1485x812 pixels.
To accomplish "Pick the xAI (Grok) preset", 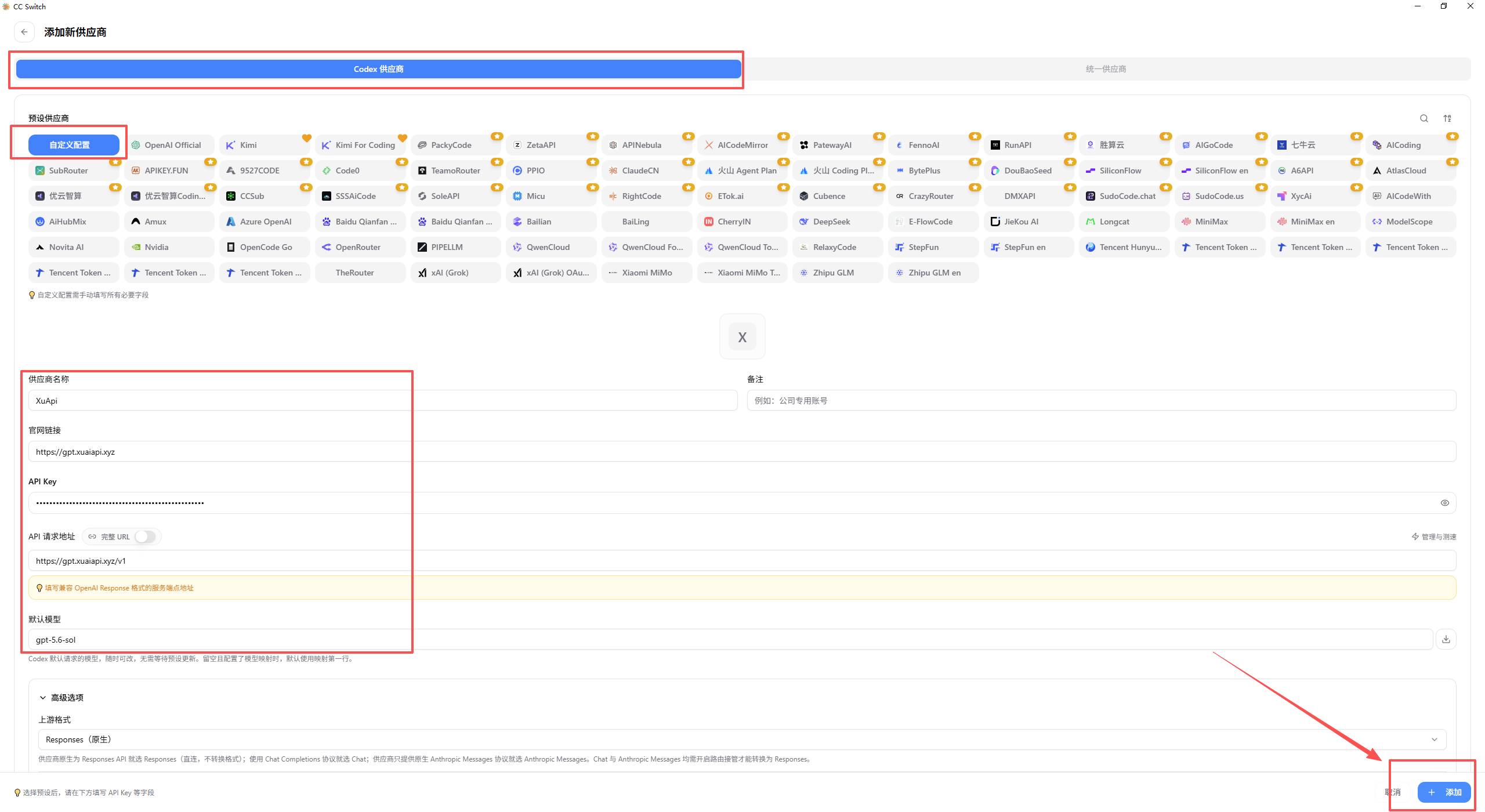I will click(x=456, y=273).
